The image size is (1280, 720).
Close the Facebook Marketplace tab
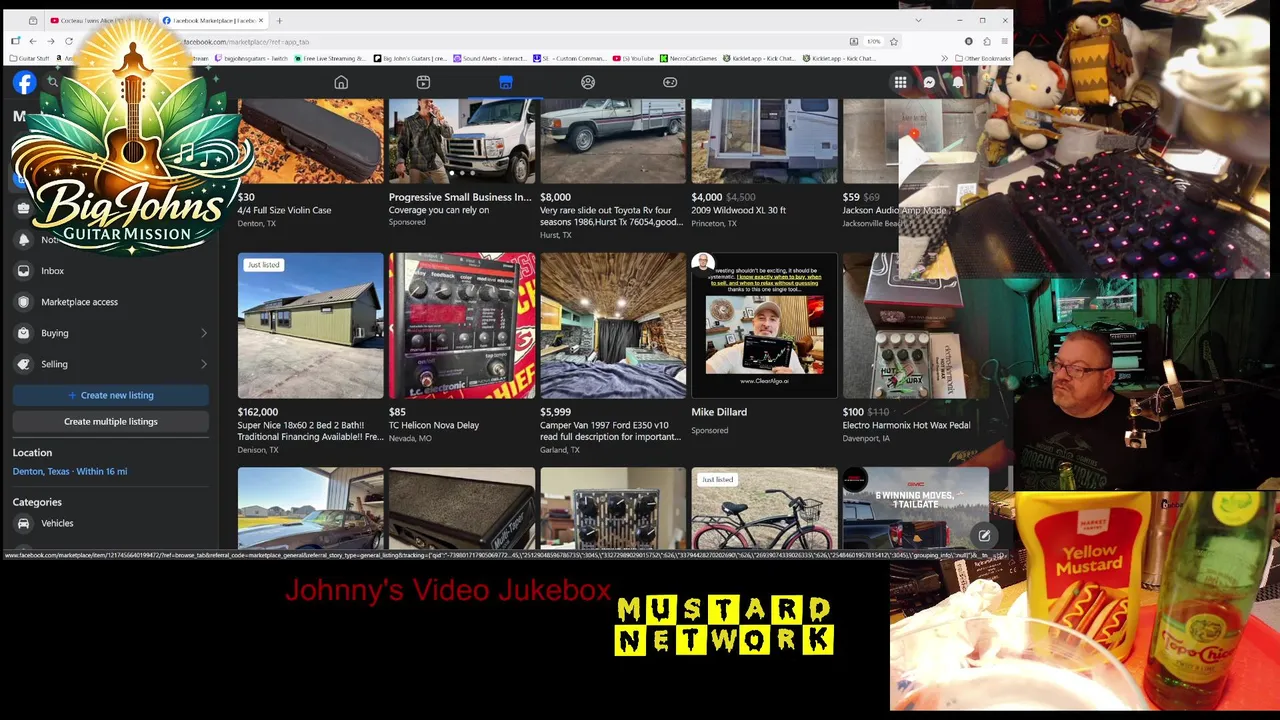click(x=261, y=20)
